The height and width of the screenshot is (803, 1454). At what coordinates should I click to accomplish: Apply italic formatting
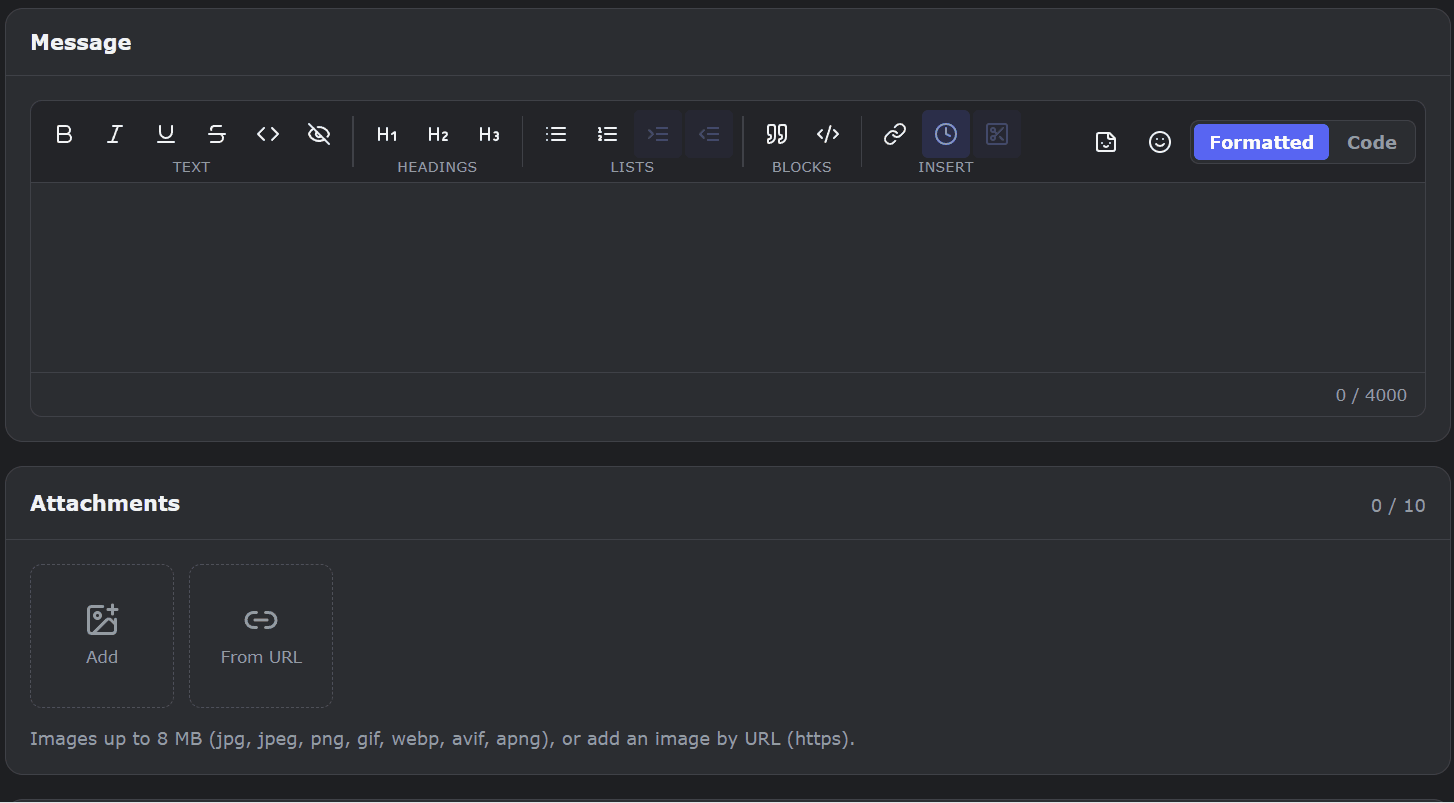point(115,134)
